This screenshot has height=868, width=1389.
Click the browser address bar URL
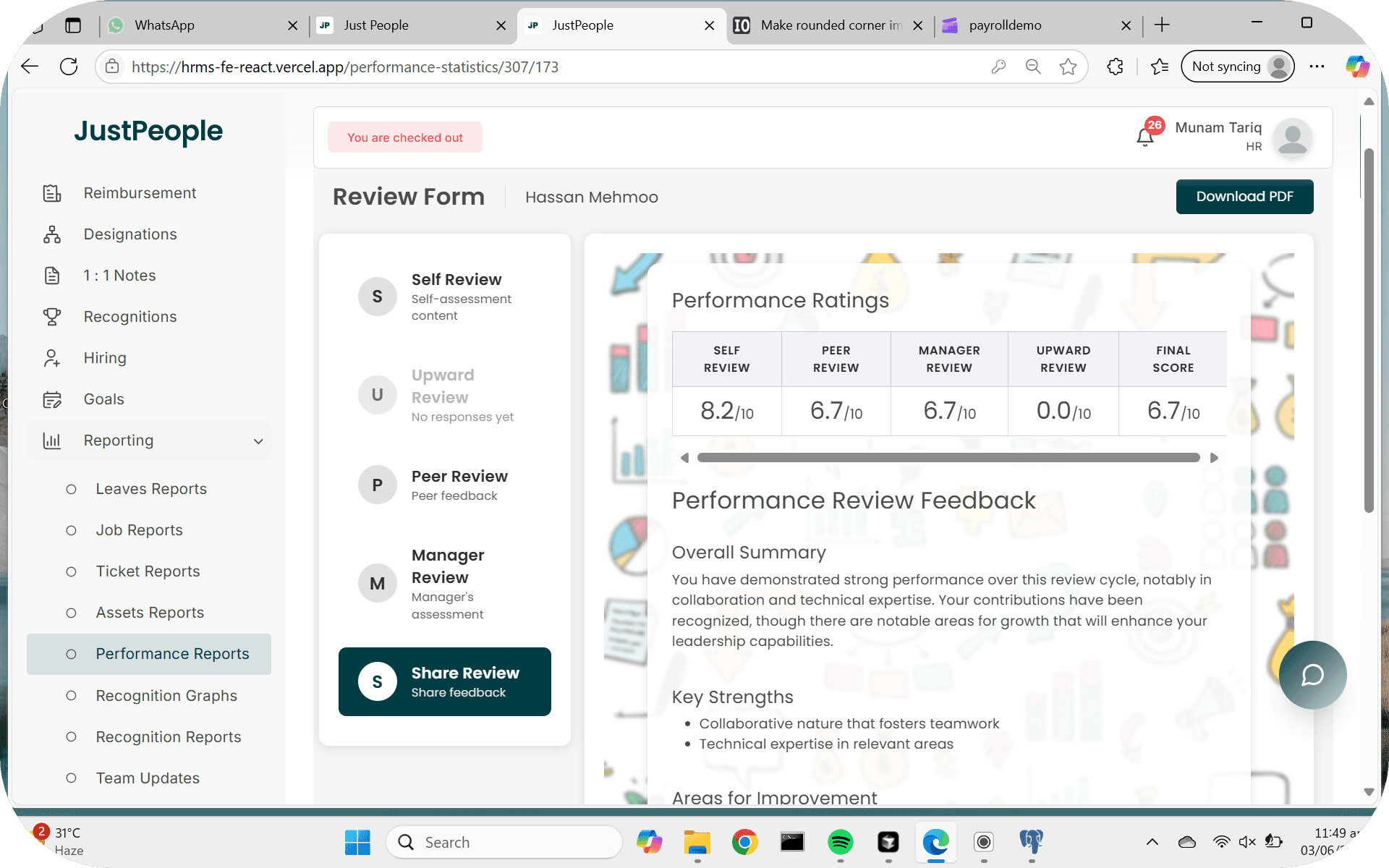345,67
